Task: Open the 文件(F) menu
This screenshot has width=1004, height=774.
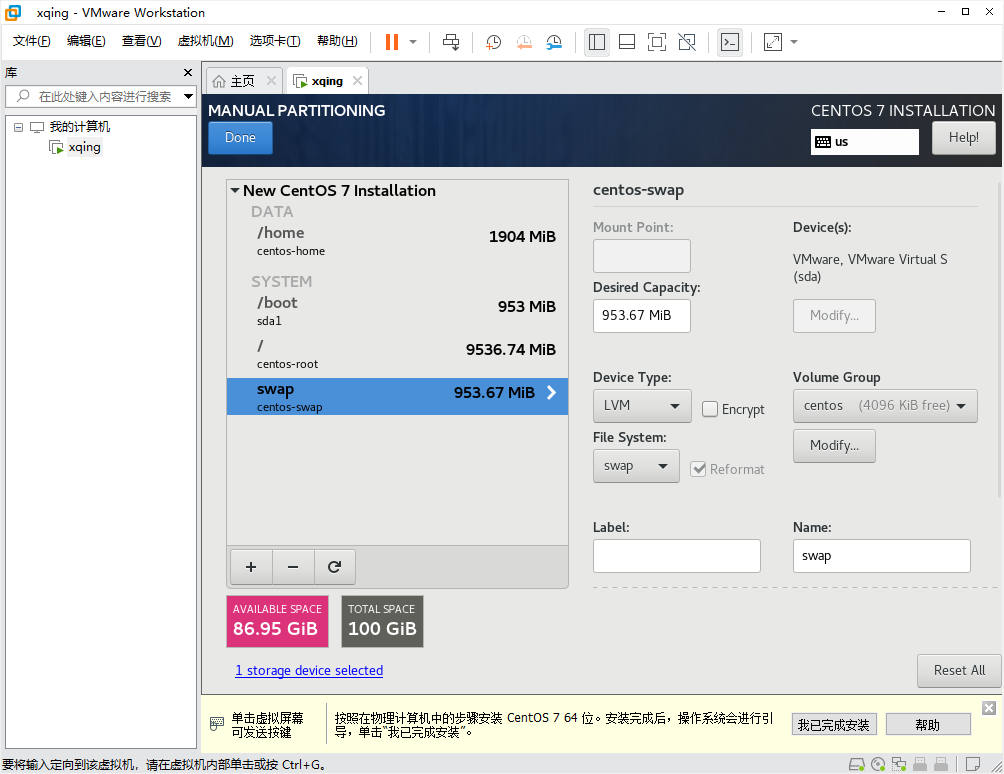Action: point(31,41)
